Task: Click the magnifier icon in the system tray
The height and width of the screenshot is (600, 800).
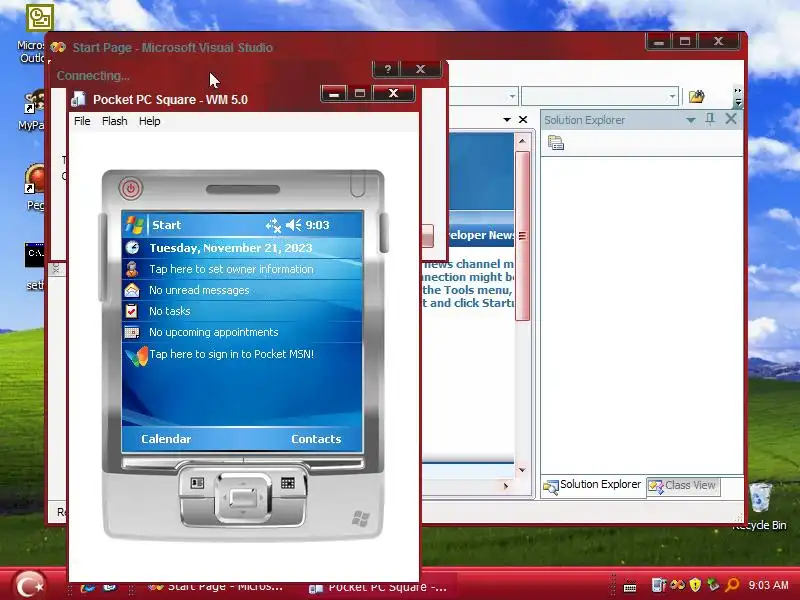Action: click(732, 585)
